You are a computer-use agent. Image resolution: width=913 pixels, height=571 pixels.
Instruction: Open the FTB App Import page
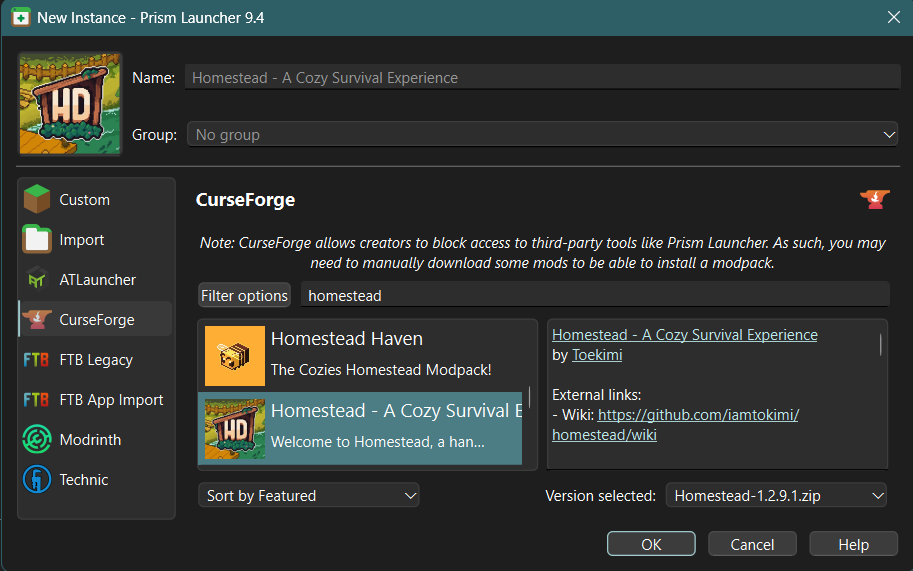96,400
